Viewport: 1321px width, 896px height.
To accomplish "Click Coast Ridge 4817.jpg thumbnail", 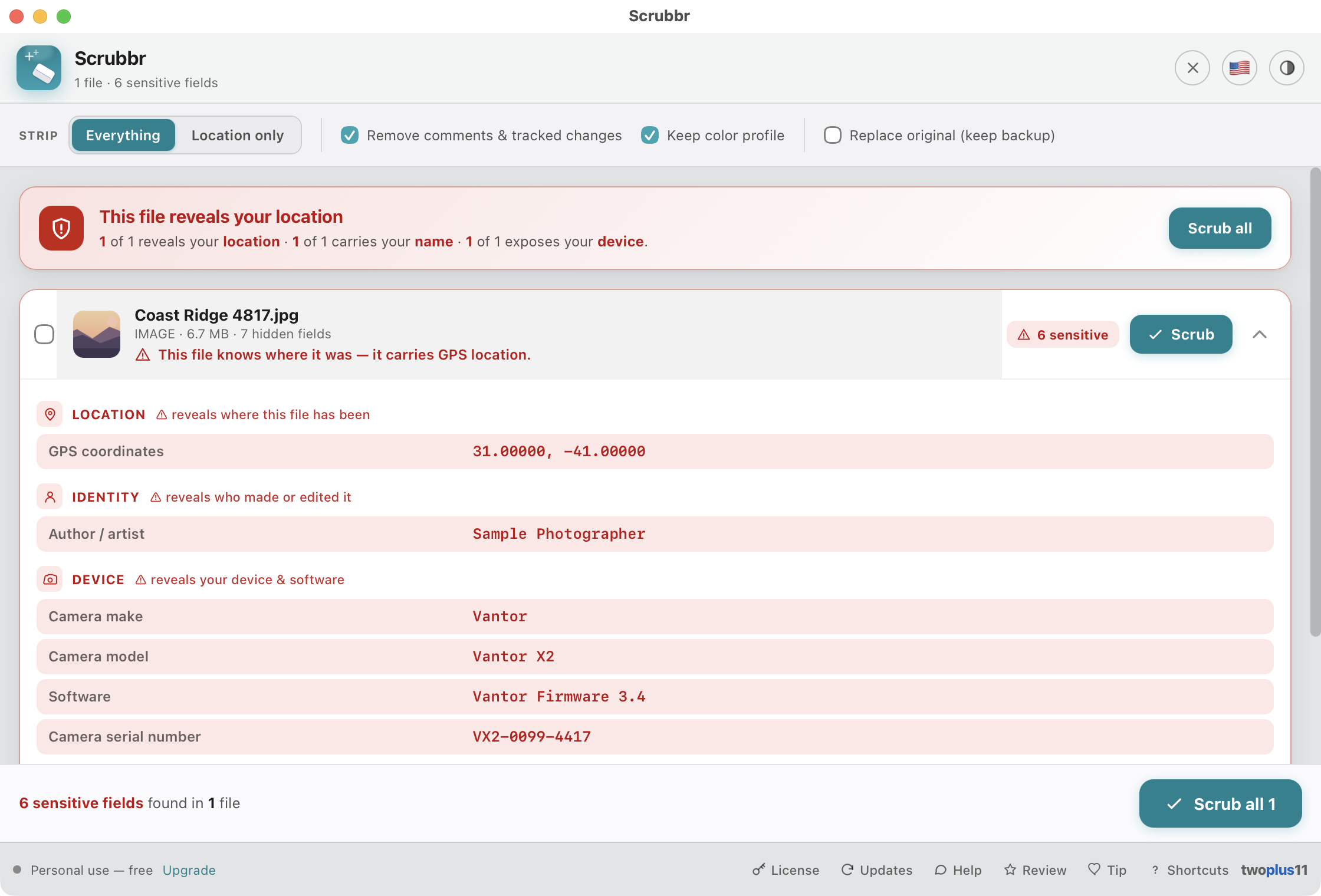I will [97, 334].
